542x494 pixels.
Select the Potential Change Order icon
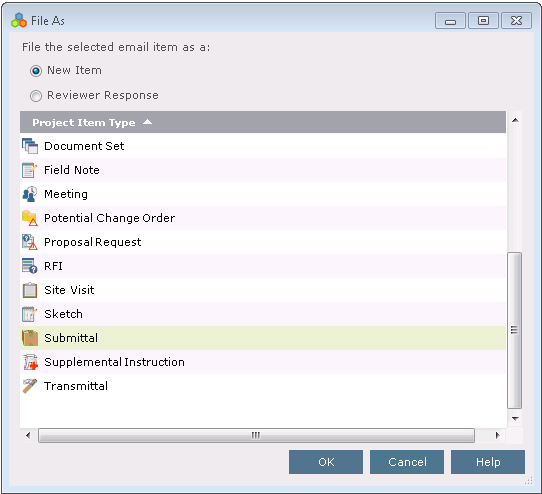pyautogui.click(x=30, y=218)
